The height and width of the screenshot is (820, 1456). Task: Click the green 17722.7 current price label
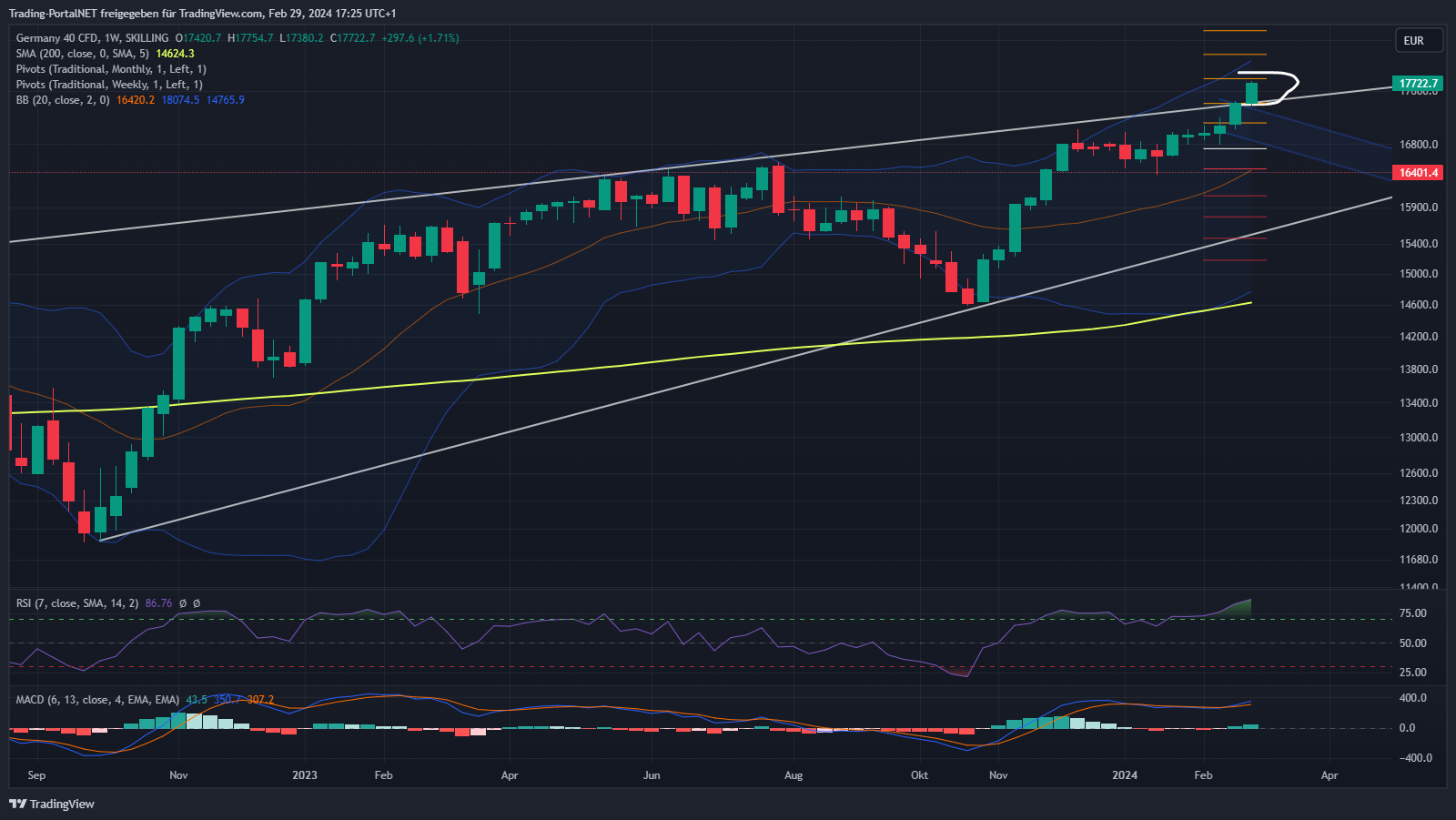[1418, 84]
